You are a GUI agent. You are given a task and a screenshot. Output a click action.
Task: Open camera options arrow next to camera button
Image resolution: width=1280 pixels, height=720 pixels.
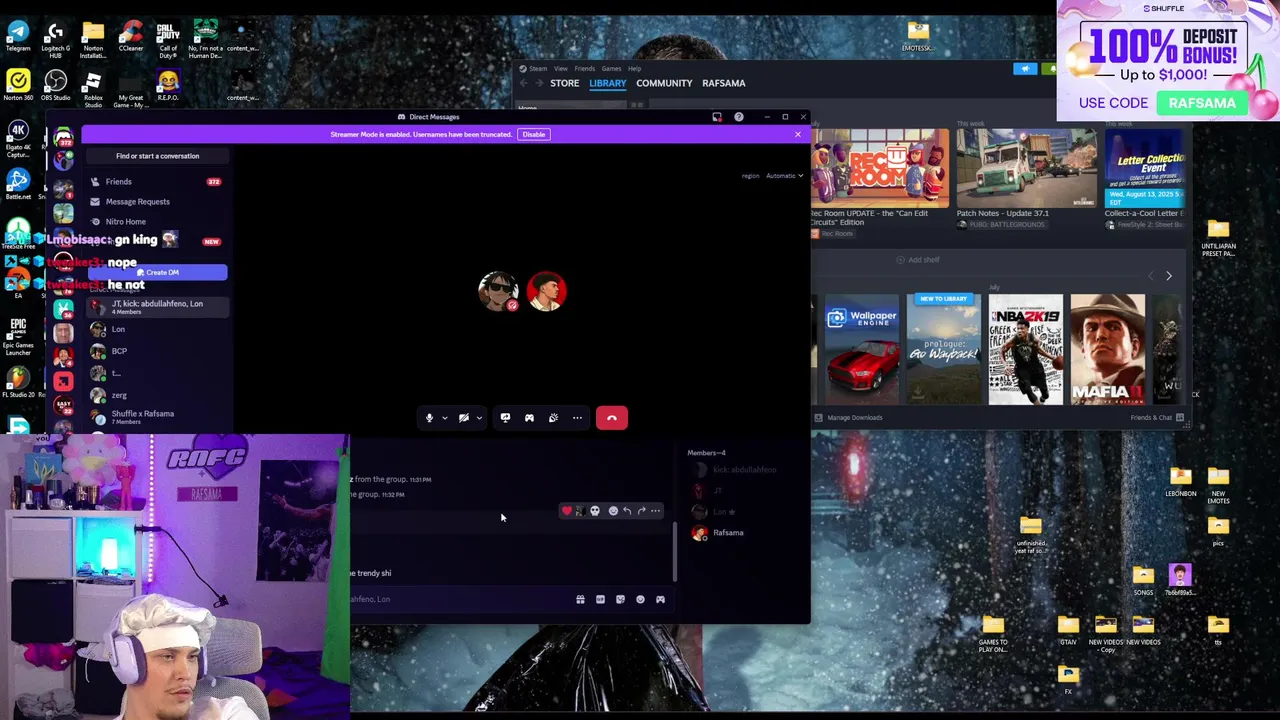coord(479,418)
